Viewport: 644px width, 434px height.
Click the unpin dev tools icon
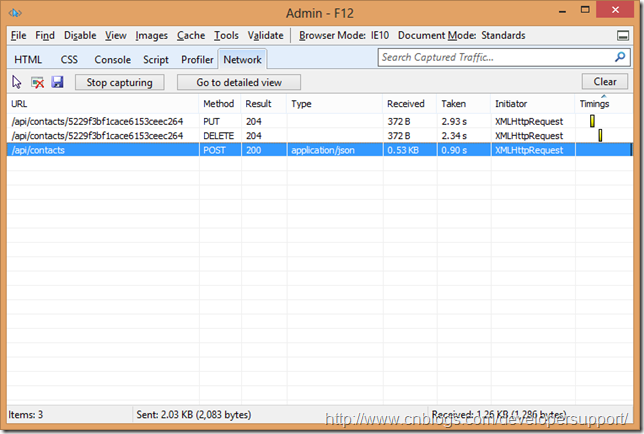point(623,36)
